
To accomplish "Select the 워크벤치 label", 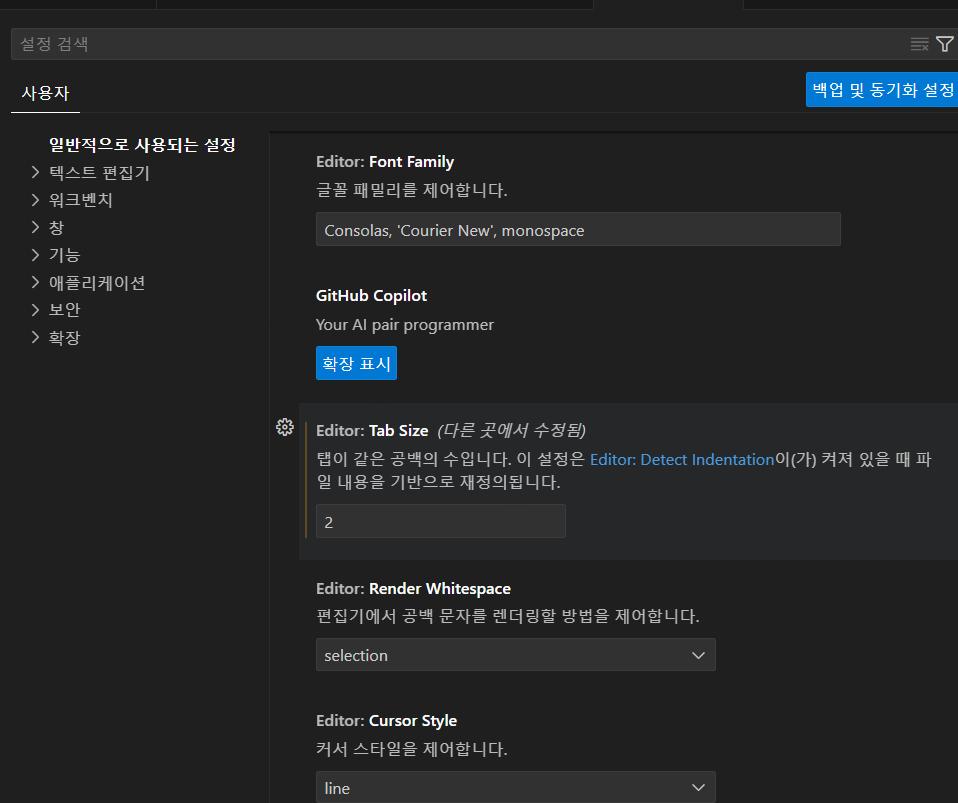I will (x=81, y=200).
